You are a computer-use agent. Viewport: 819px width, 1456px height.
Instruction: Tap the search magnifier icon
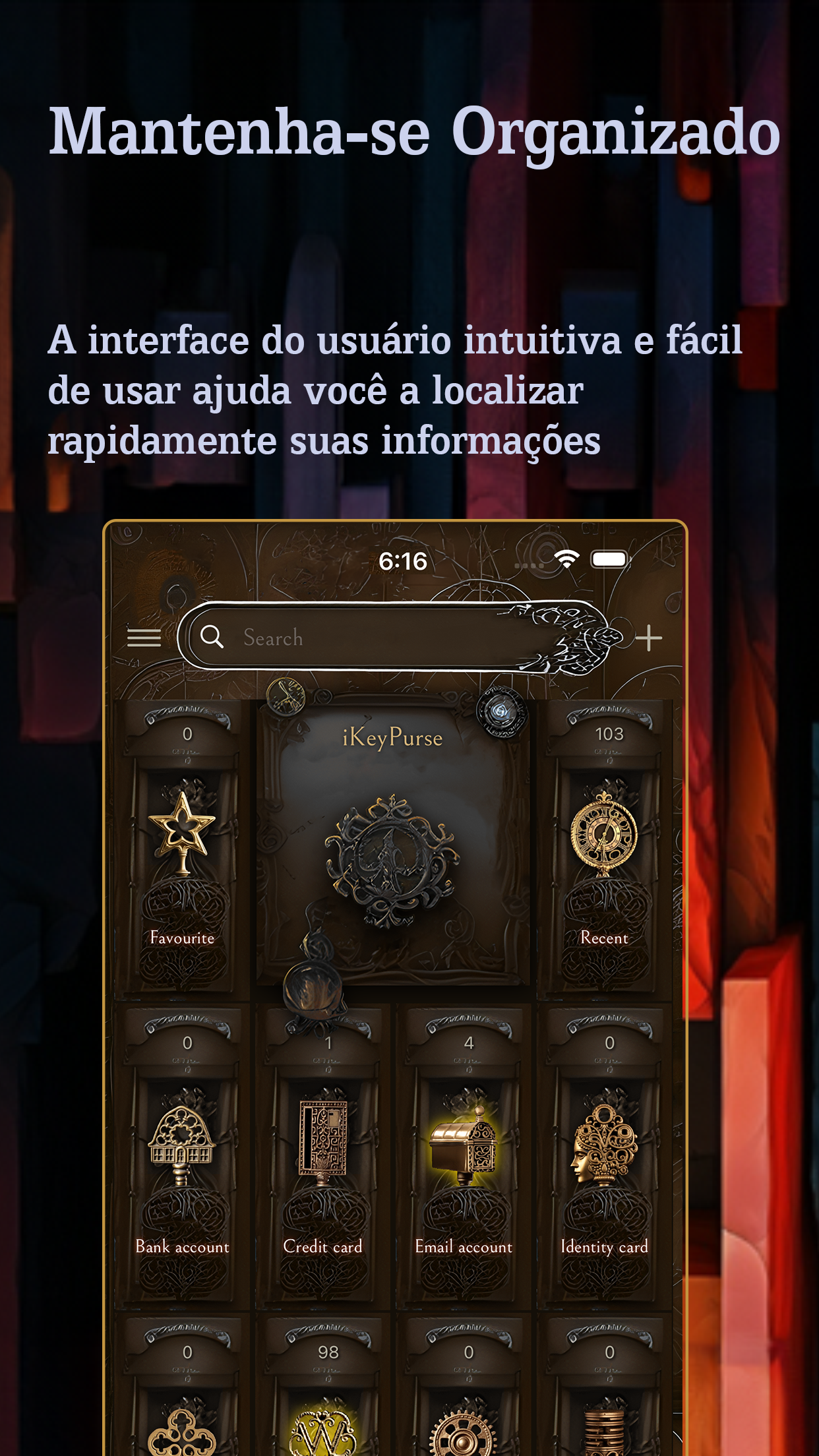click(x=212, y=637)
